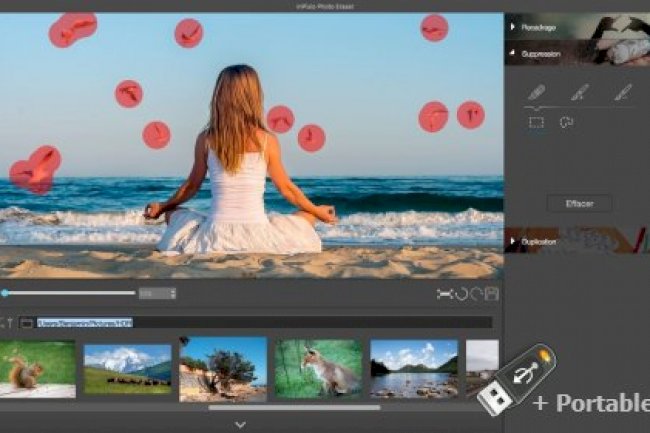Click the fit-to-window icon
The height and width of the screenshot is (433, 650).
445,294
